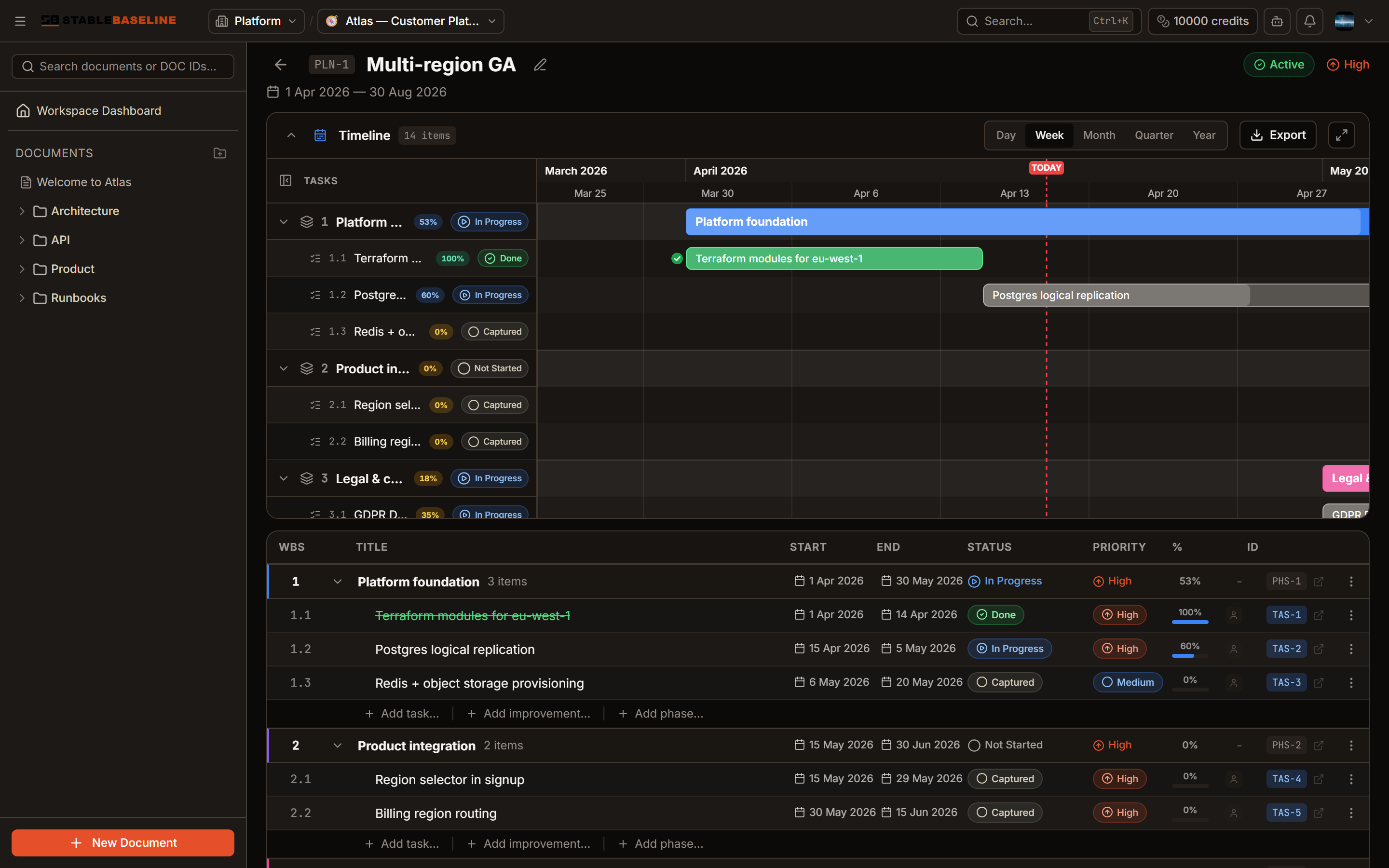Open PHS-2 external link icon

pos(1319,745)
